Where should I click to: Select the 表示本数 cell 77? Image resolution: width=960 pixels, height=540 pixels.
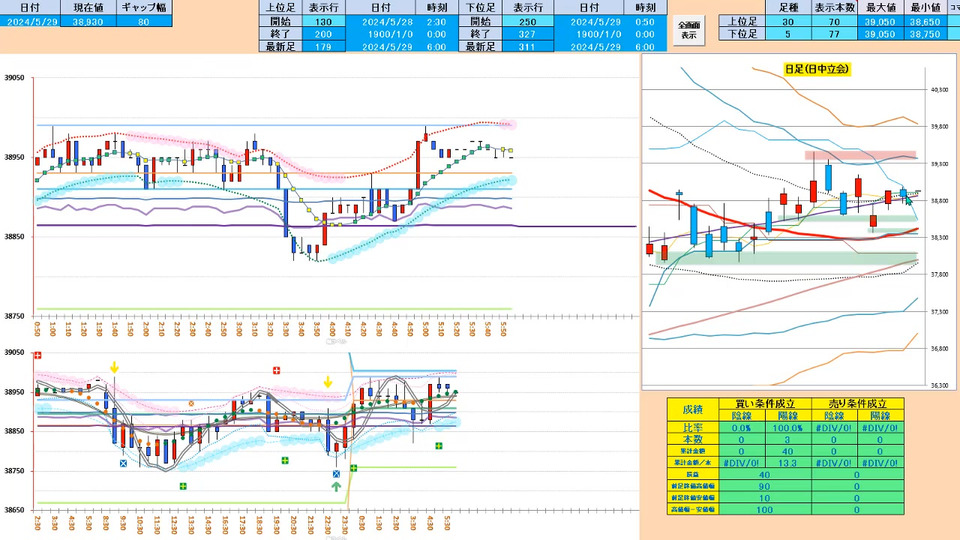[x=834, y=34]
